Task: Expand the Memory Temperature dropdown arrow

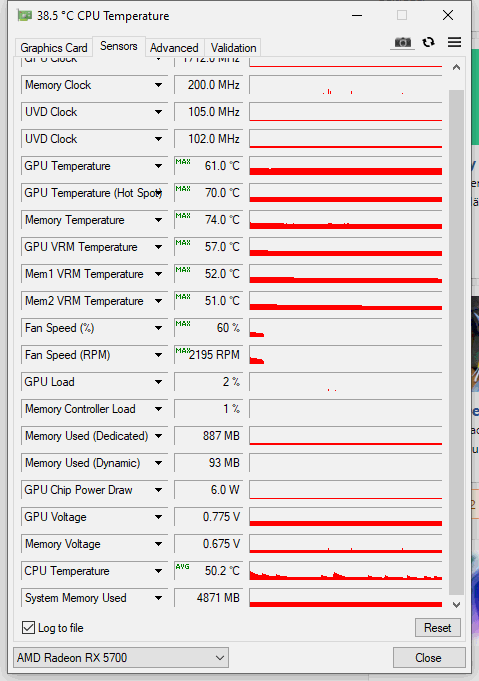Action: coord(159,220)
